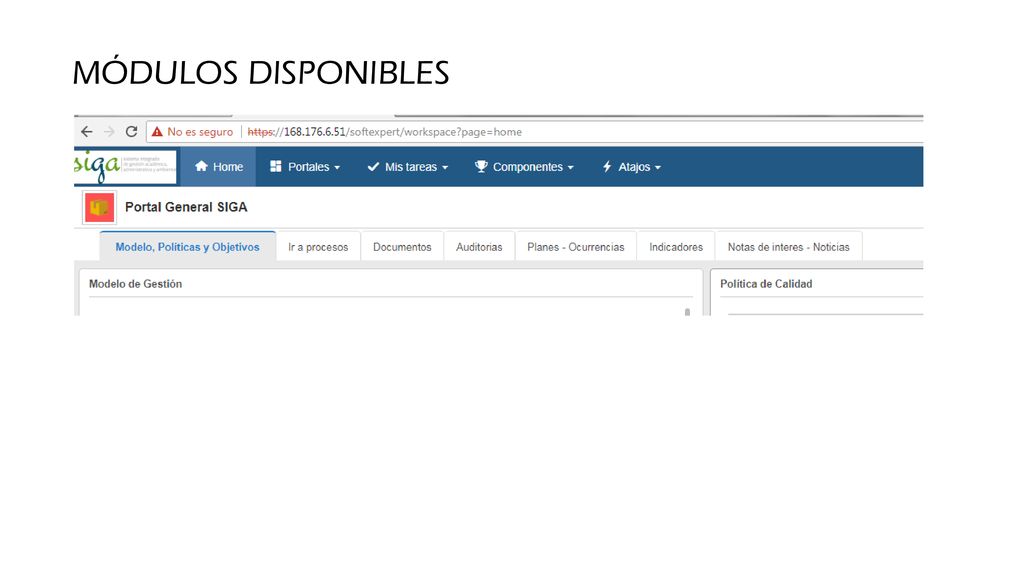1024x576 pixels.
Task: Go to Home in the navigation bar
Action: coord(219,167)
